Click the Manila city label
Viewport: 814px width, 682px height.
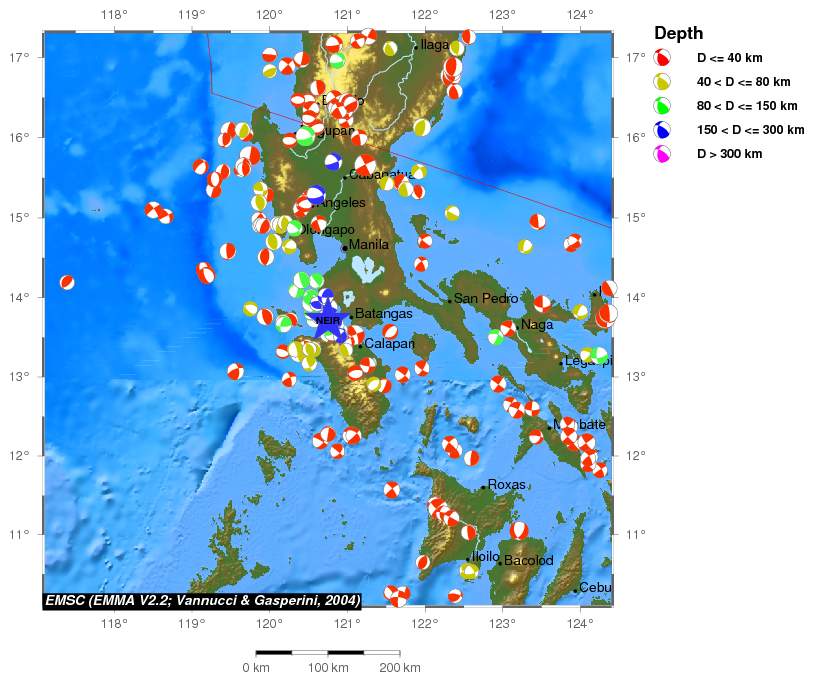click(369, 245)
